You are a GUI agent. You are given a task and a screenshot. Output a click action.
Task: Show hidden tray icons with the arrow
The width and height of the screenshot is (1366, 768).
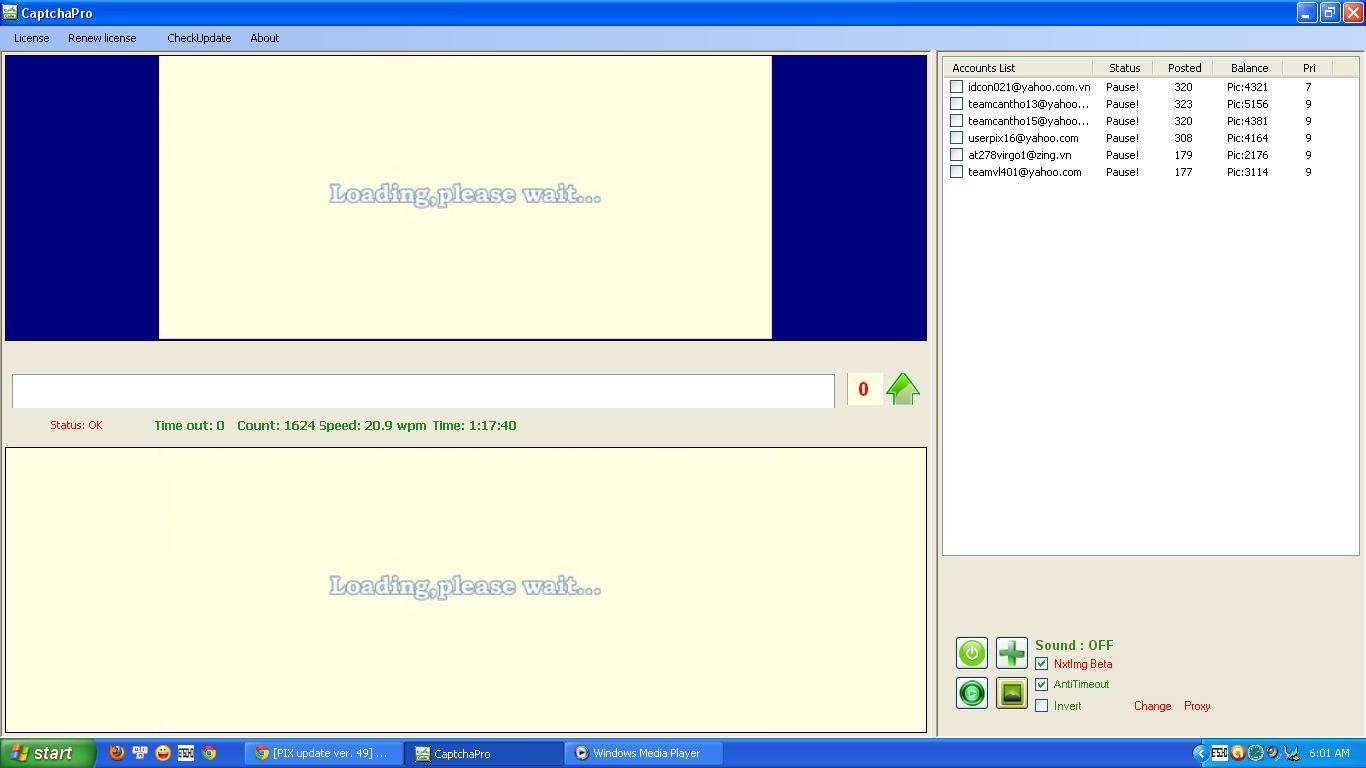pos(1201,753)
